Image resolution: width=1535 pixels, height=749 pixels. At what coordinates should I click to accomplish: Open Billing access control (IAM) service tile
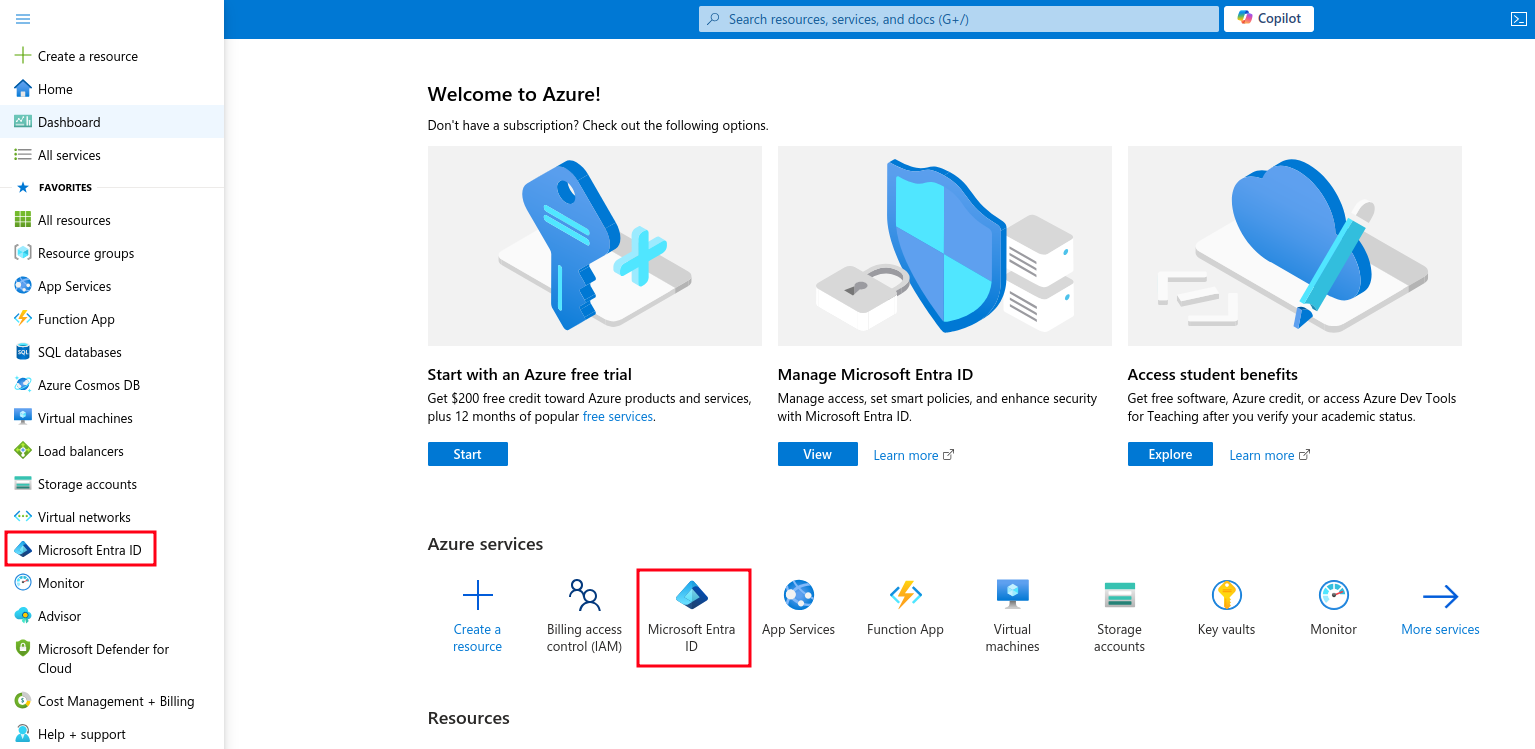[584, 616]
